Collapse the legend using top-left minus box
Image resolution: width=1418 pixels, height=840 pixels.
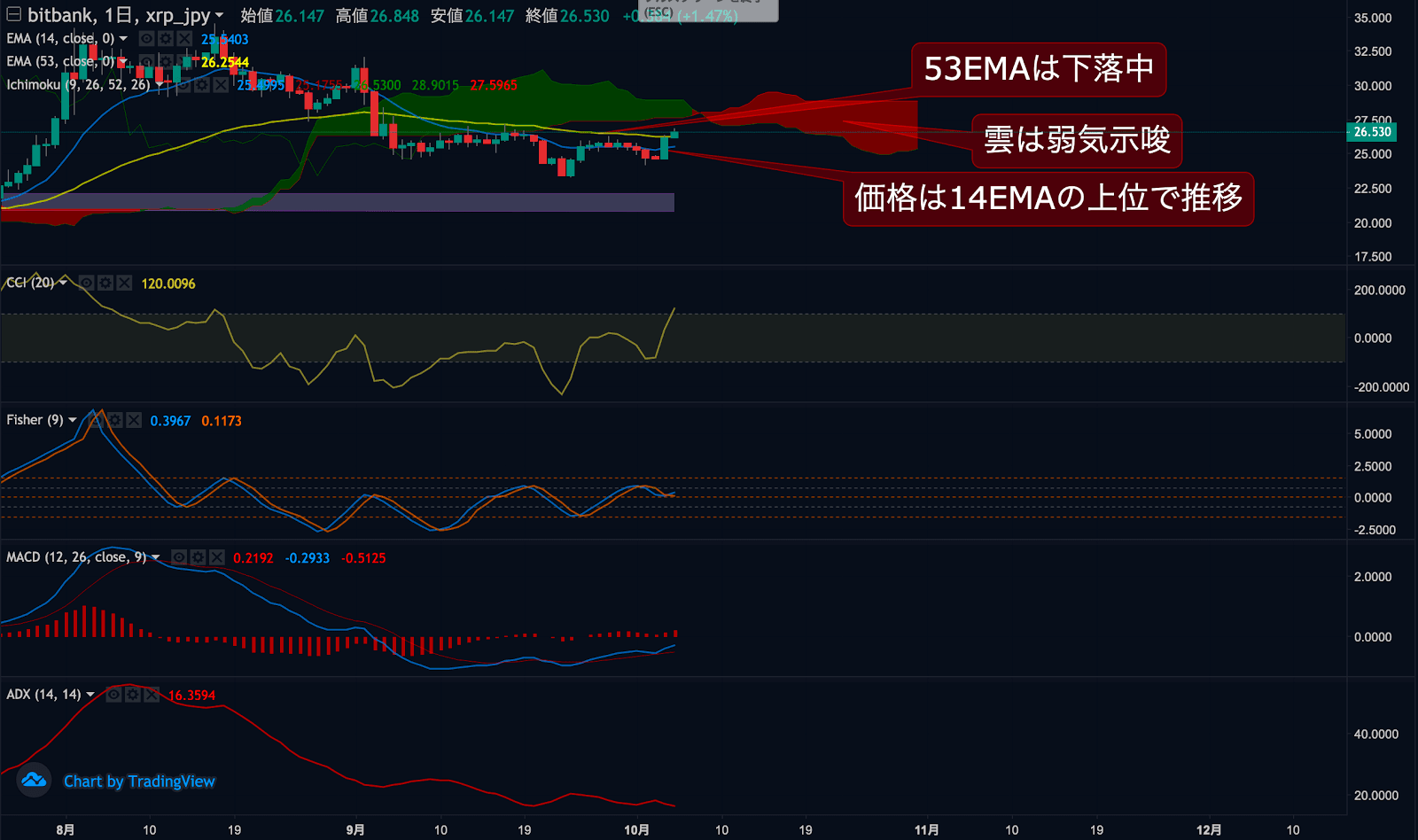[13, 14]
